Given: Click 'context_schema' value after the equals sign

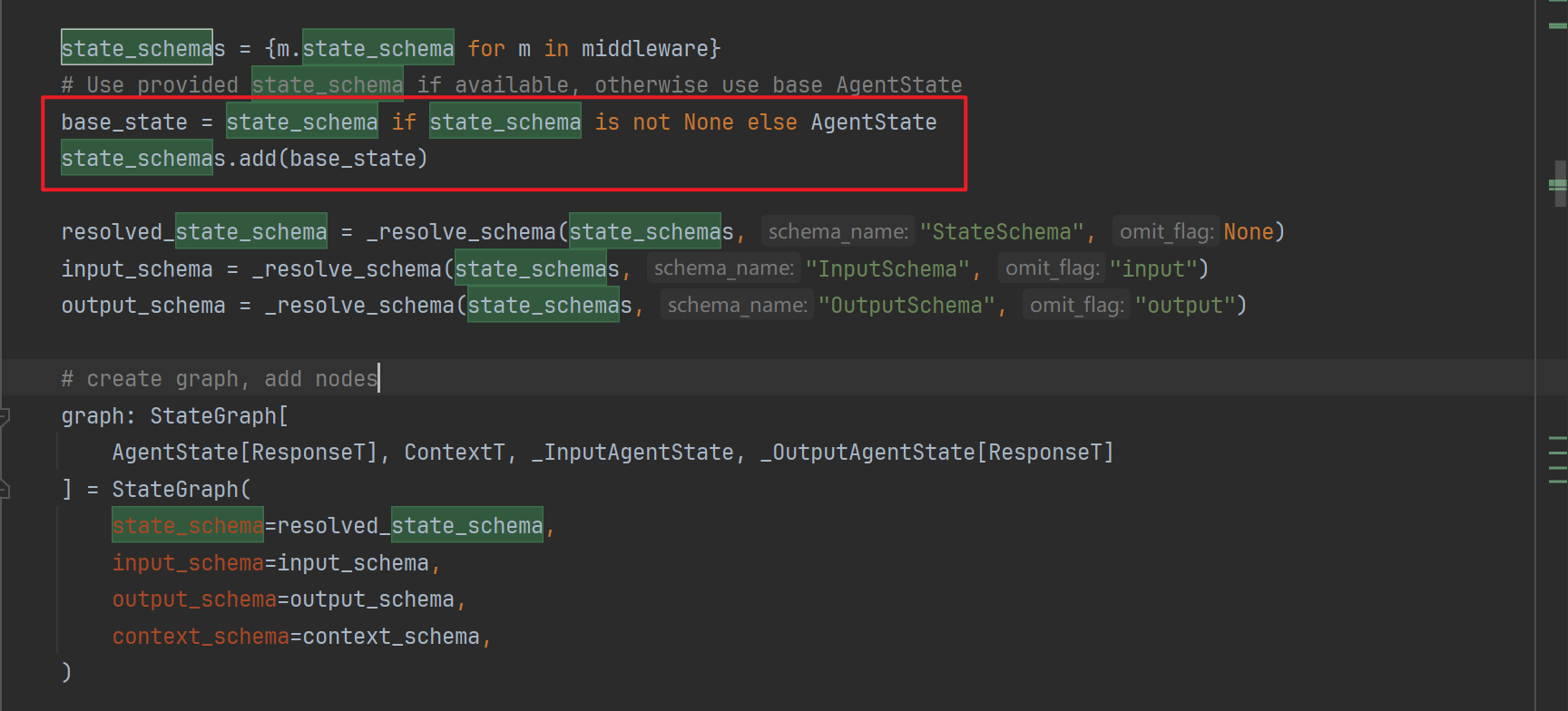Looking at the screenshot, I should coord(391,637).
